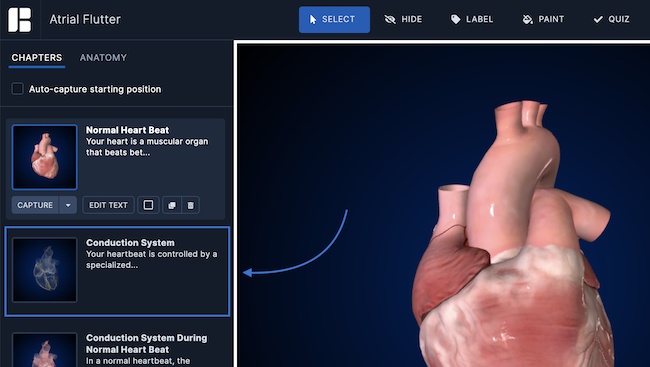Expand the Capture dropdown arrow

point(68,205)
